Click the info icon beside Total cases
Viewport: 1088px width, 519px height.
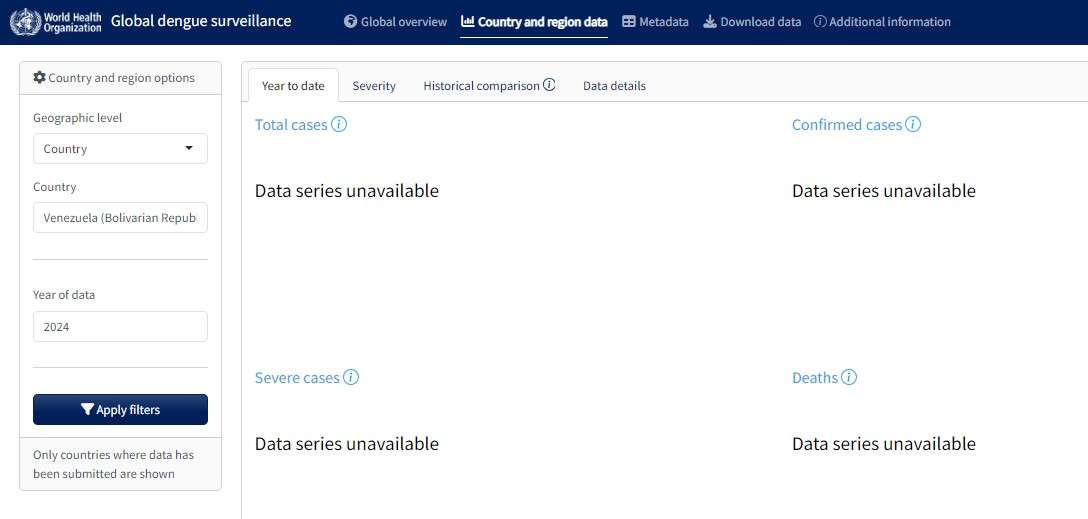(339, 125)
